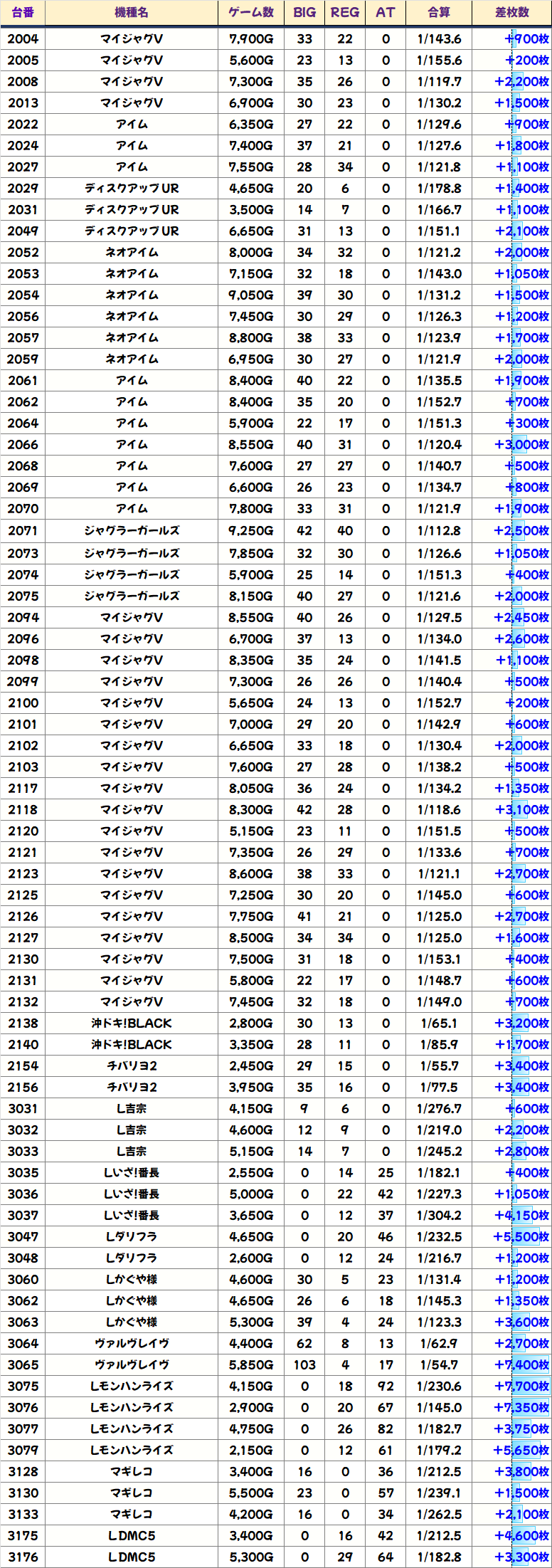The width and height of the screenshot is (552, 1568).
Task: Select the 9,250G game count cell
Action: pos(251,531)
